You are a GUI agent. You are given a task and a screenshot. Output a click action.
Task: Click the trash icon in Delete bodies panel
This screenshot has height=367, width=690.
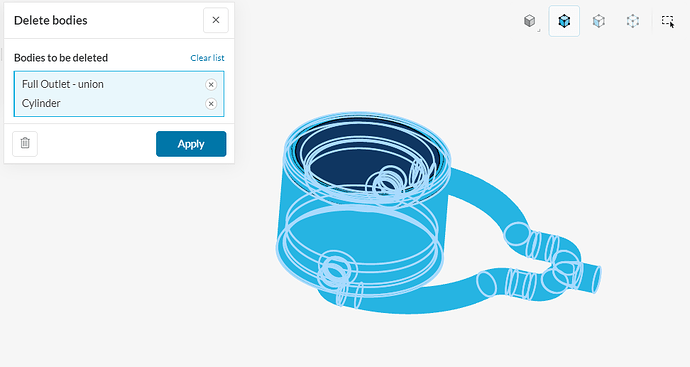click(25, 143)
